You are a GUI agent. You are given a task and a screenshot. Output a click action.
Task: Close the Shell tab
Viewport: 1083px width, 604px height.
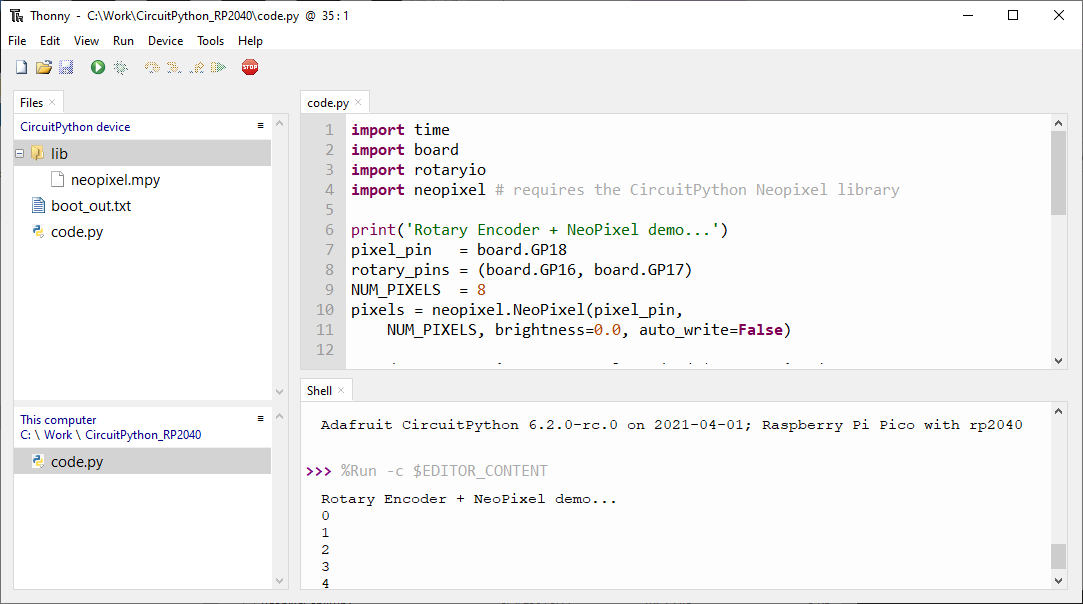341,391
